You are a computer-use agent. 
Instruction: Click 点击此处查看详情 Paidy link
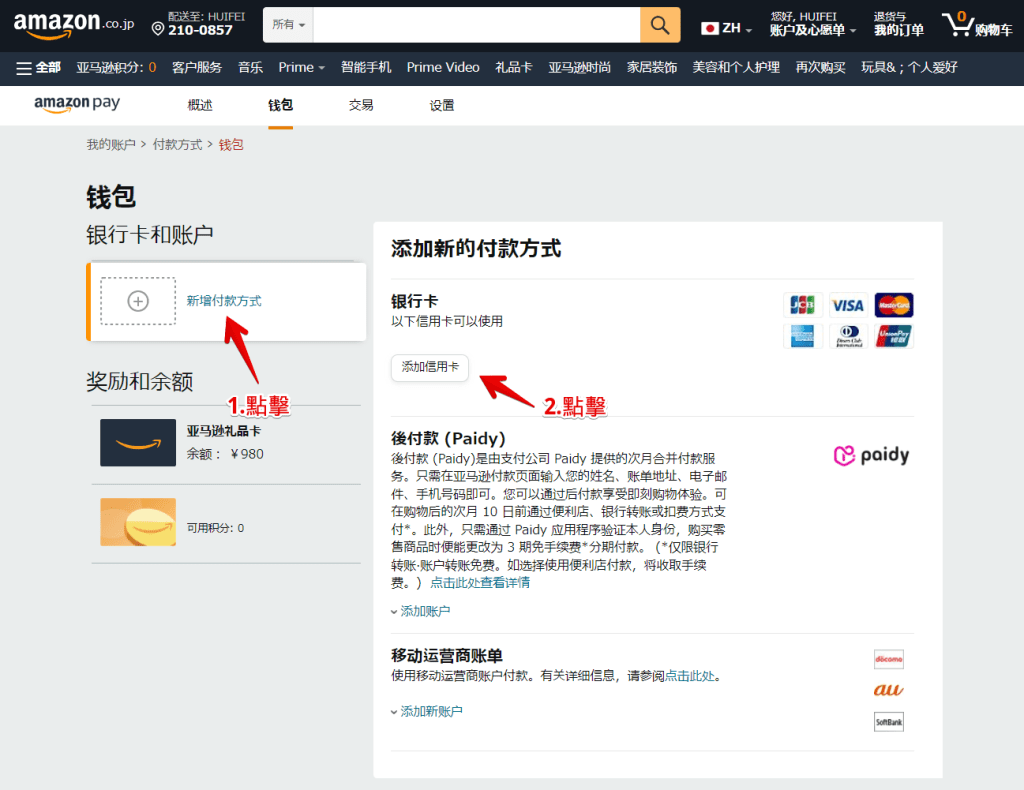coord(480,582)
